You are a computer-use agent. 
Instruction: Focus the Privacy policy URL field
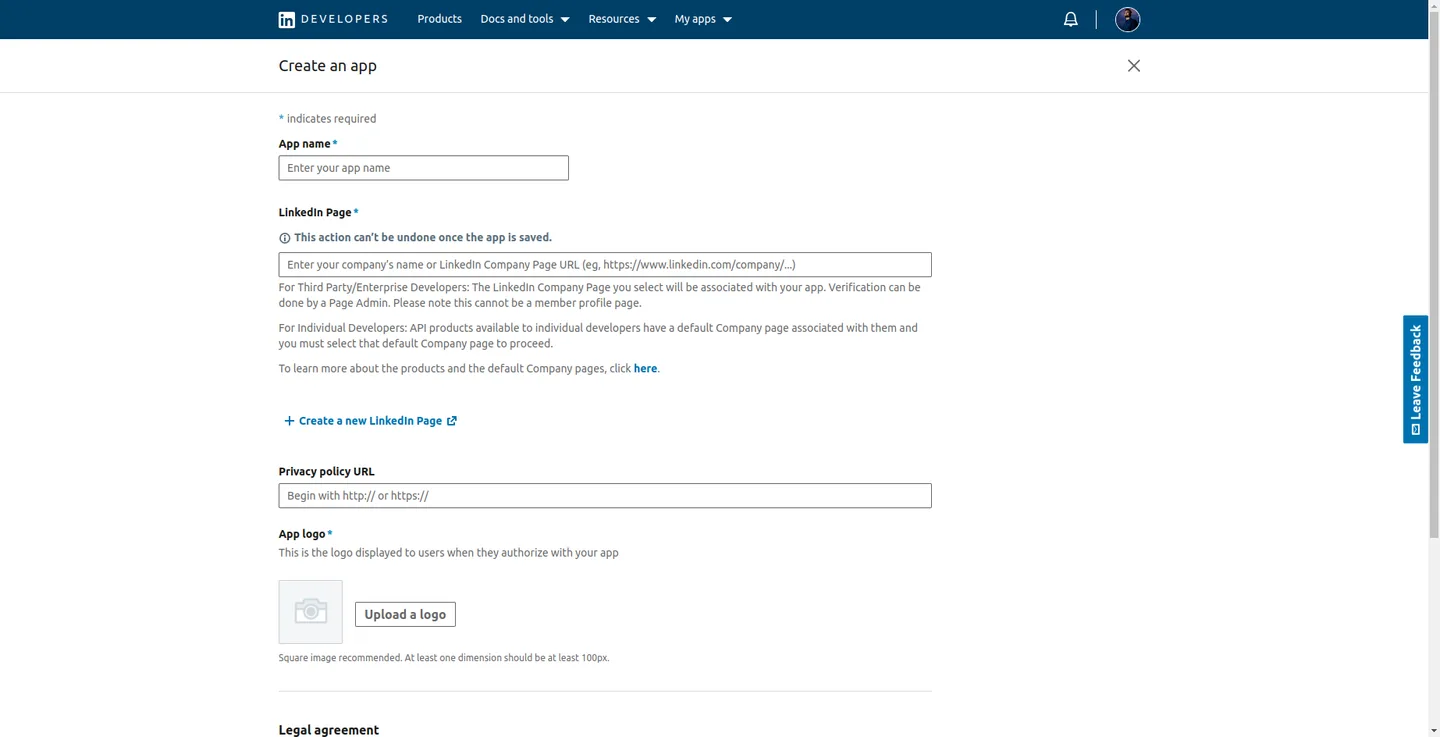tap(605, 496)
